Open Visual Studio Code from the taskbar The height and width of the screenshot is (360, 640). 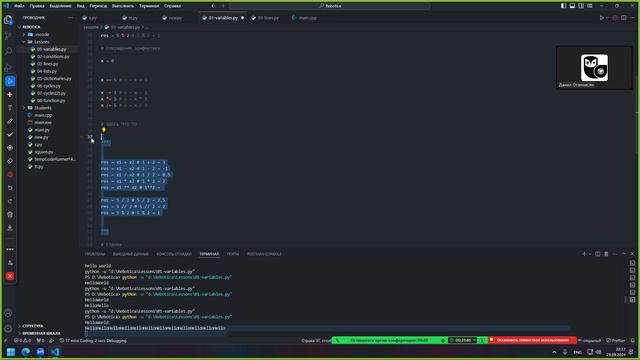tap(55, 352)
